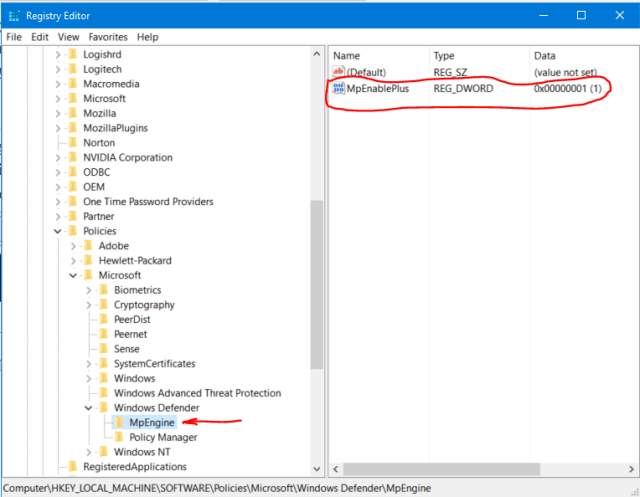This screenshot has height=497, width=640.
Task: Click the values pane horizontal scrollbar thumb
Action: (x=442, y=469)
